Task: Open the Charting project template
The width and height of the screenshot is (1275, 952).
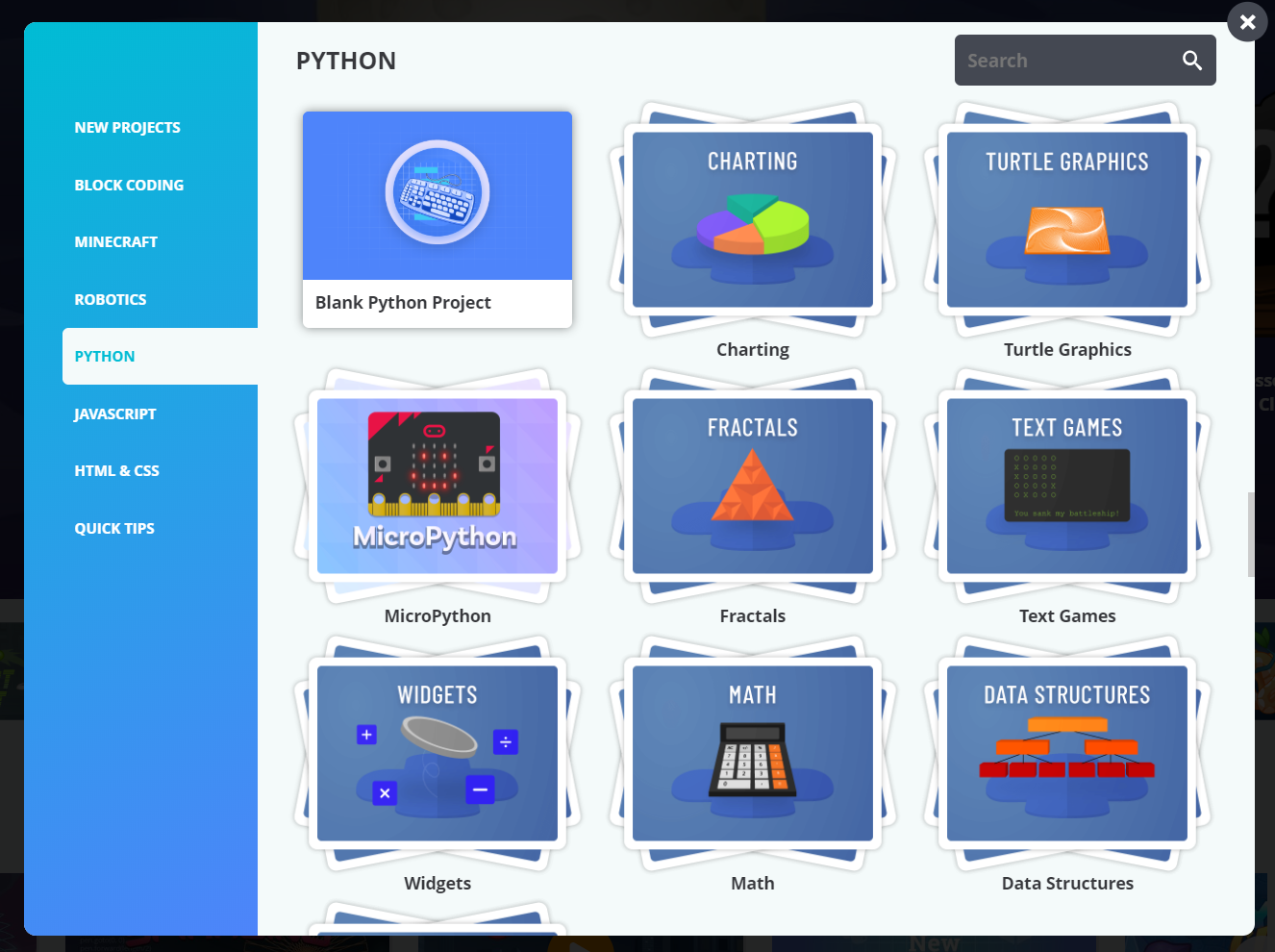Action: [753, 220]
